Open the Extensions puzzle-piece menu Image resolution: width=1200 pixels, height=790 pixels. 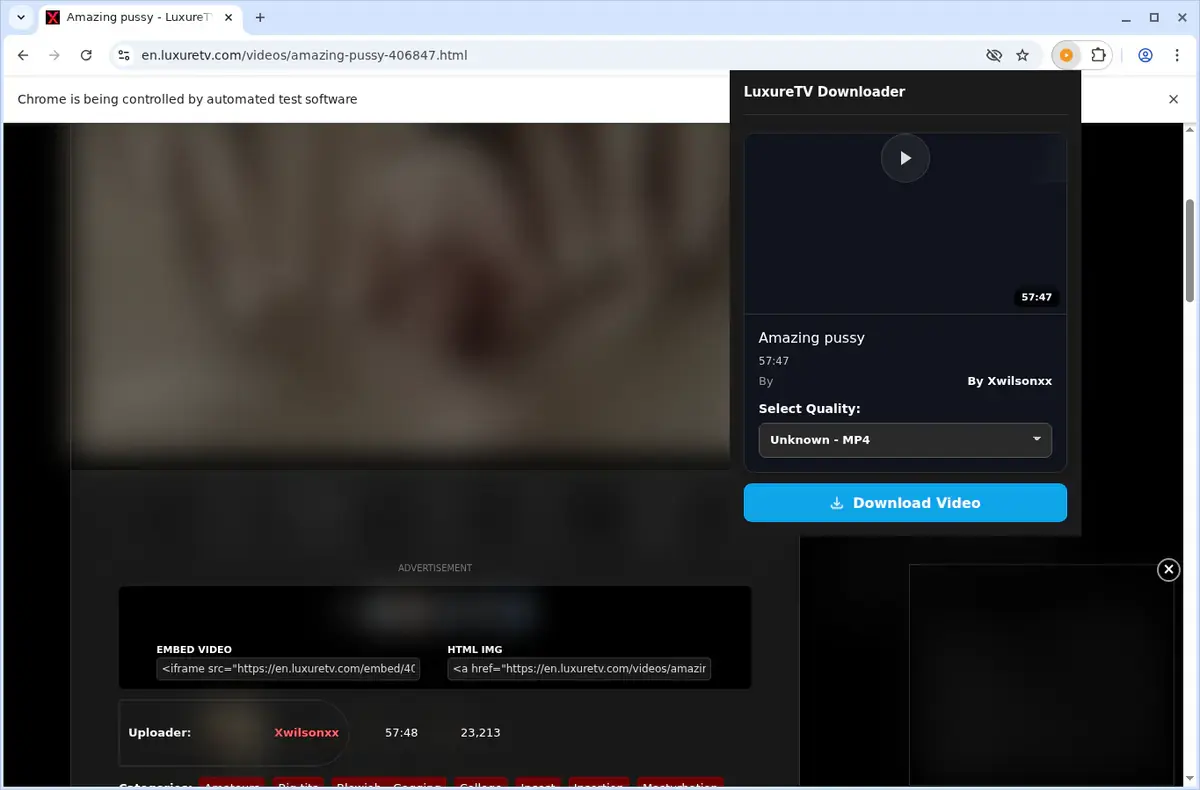[x=1098, y=55]
